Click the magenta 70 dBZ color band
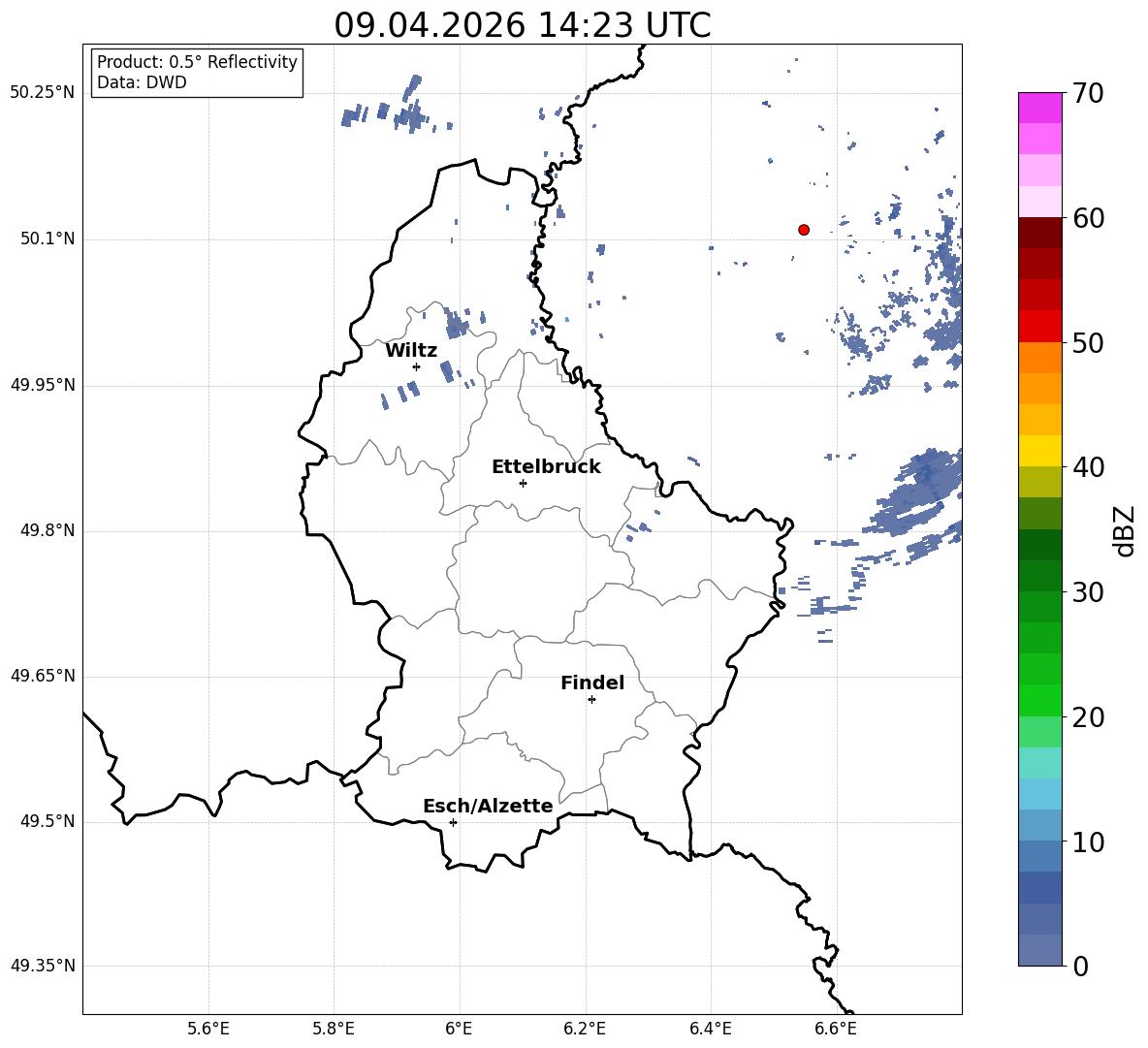This screenshot has height=1048, width=1148. click(1039, 108)
